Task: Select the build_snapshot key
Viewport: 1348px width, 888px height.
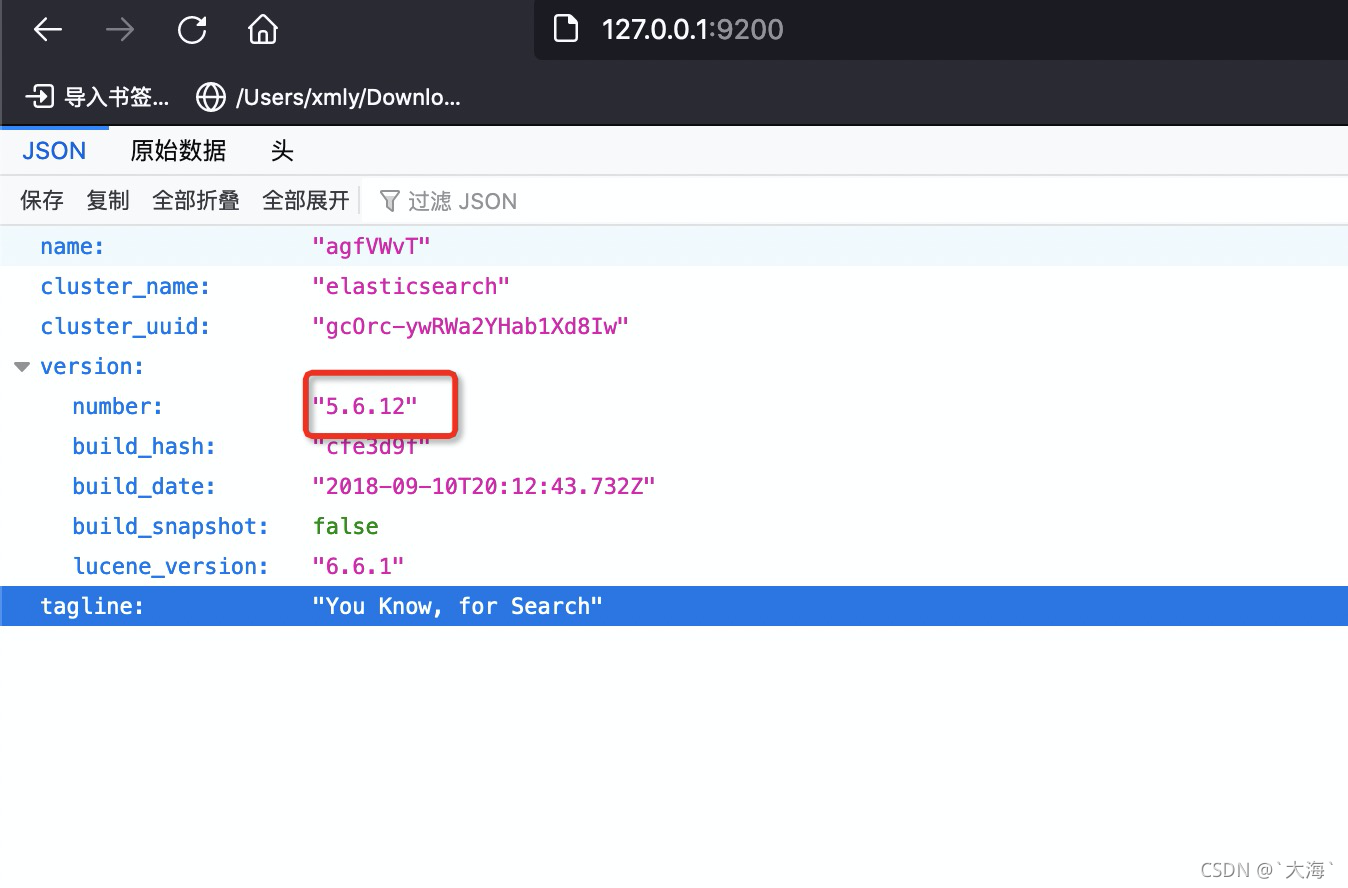Action: click(x=171, y=526)
